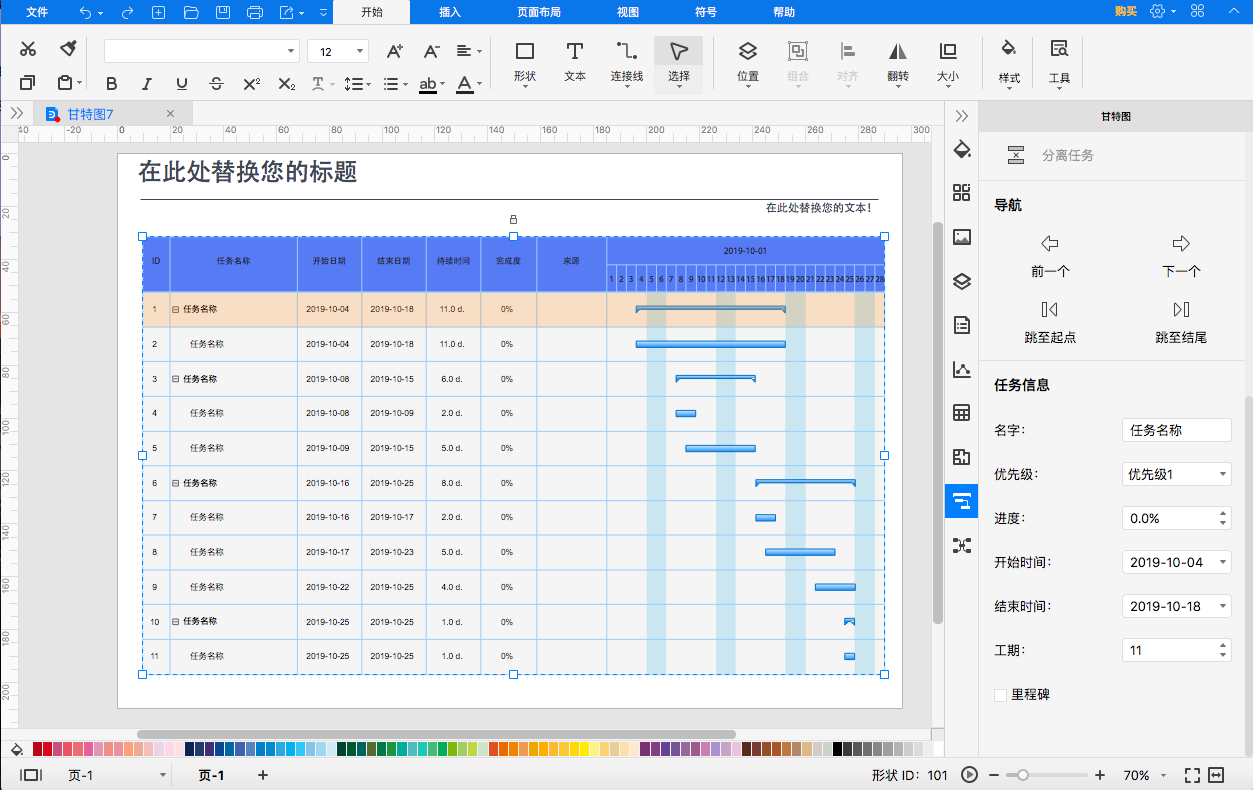Open the Connector line tool

[x=627, y=62]
